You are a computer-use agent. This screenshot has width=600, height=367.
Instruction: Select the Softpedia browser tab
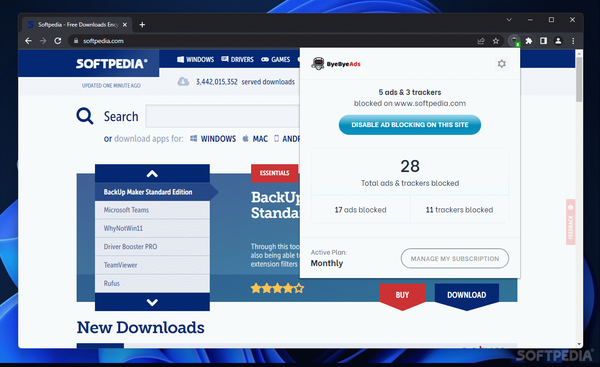[77, 25]
